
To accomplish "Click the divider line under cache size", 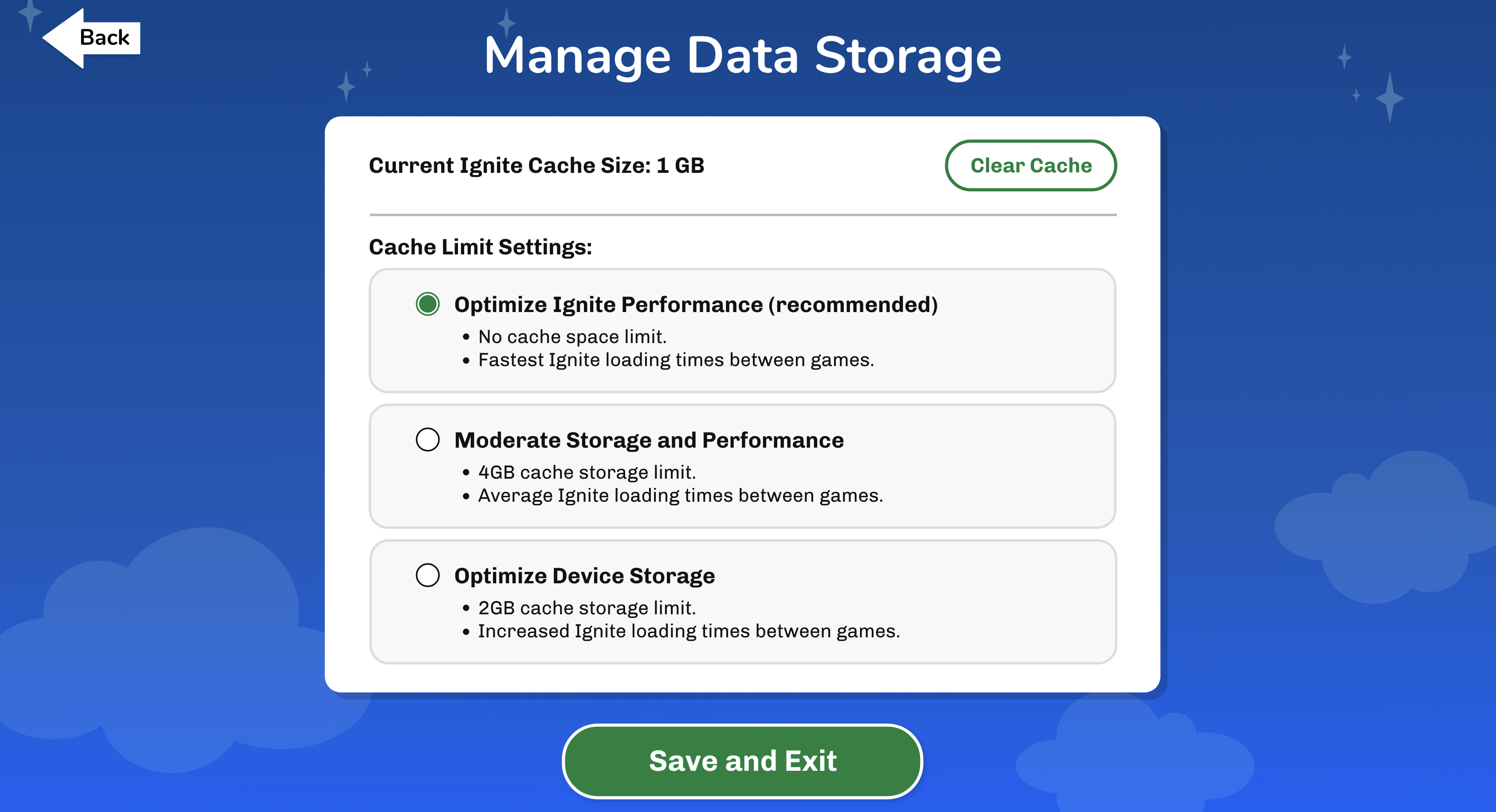I will 743,215.
